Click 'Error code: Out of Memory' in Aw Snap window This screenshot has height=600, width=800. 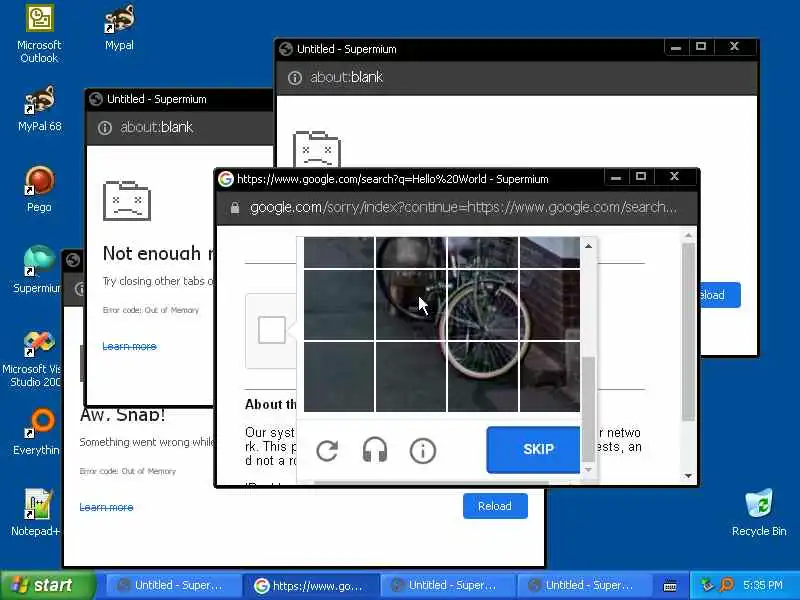(128, 471)
